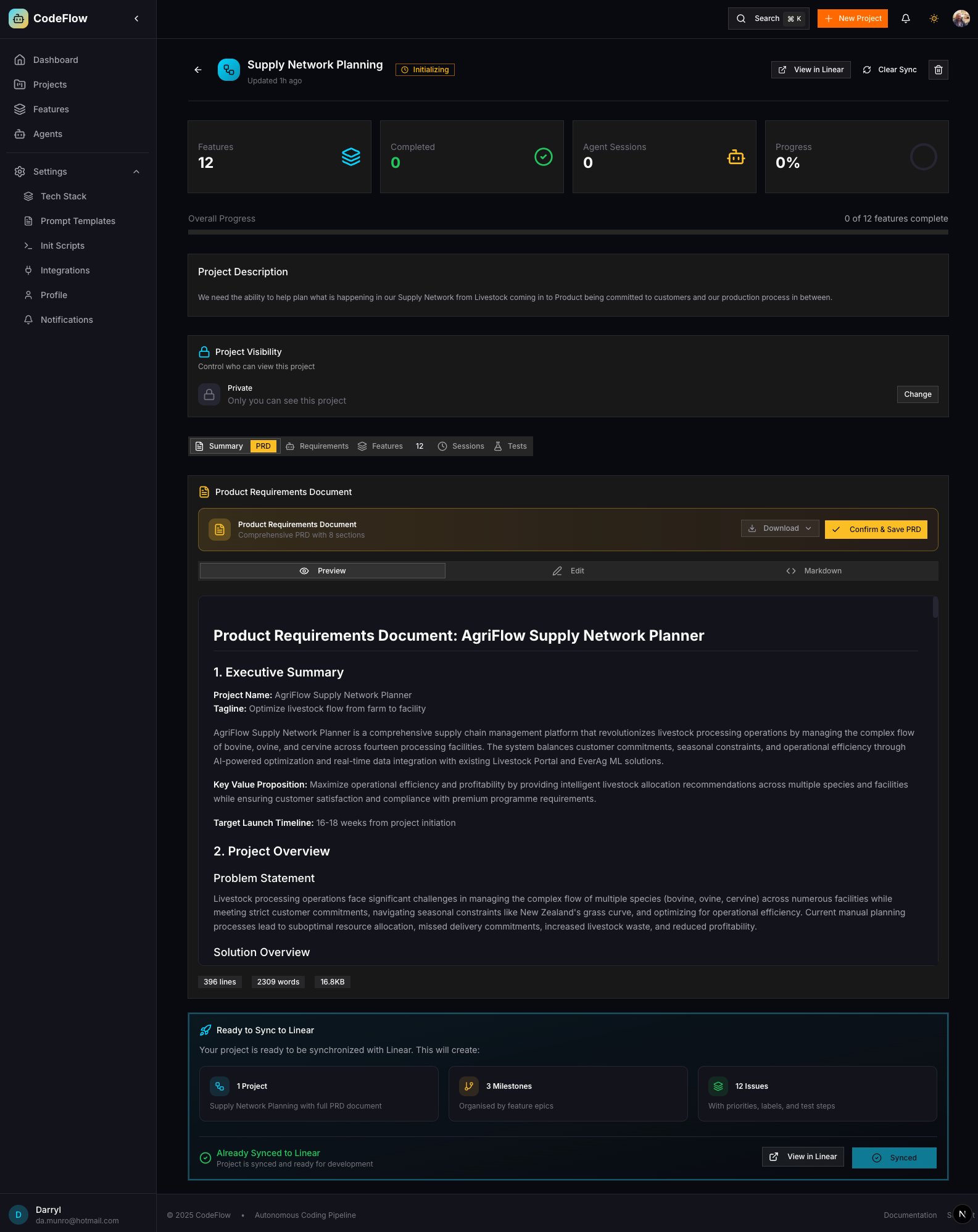Click the Search box in header

[768, 19]
